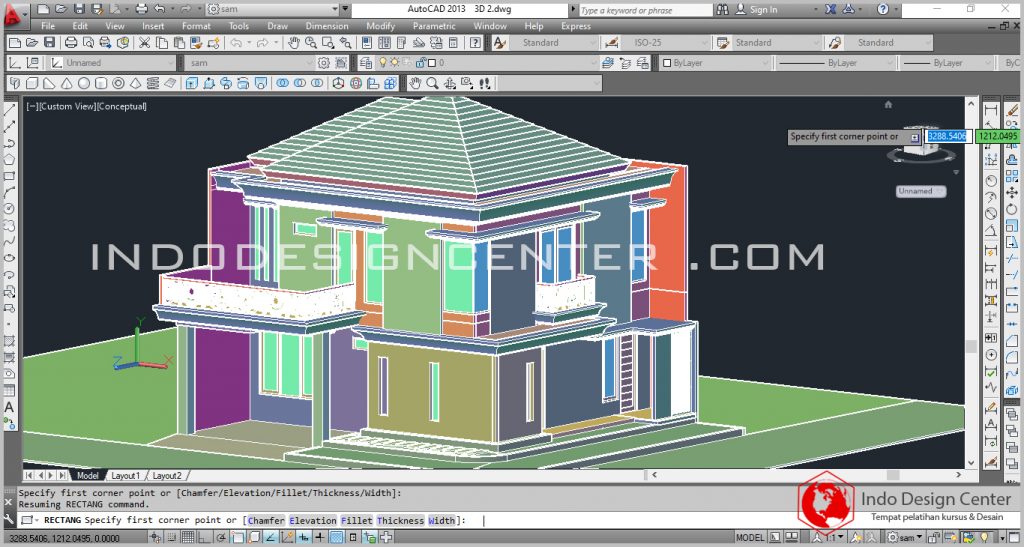Open the Draw menu
The width and height of the screenshot is (1024, 547).
tap(278, 26)
